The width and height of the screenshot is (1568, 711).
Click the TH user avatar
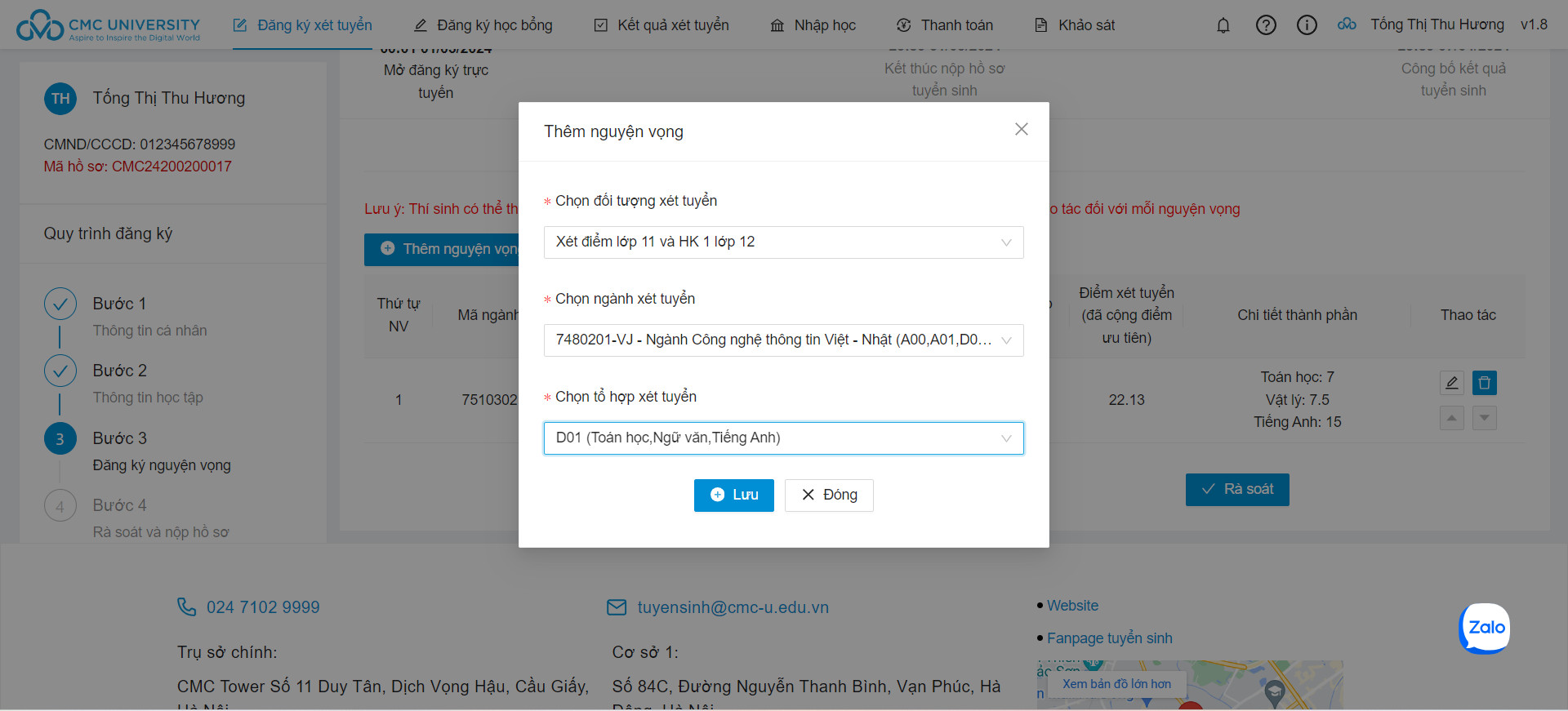click(x=60, y=99)
